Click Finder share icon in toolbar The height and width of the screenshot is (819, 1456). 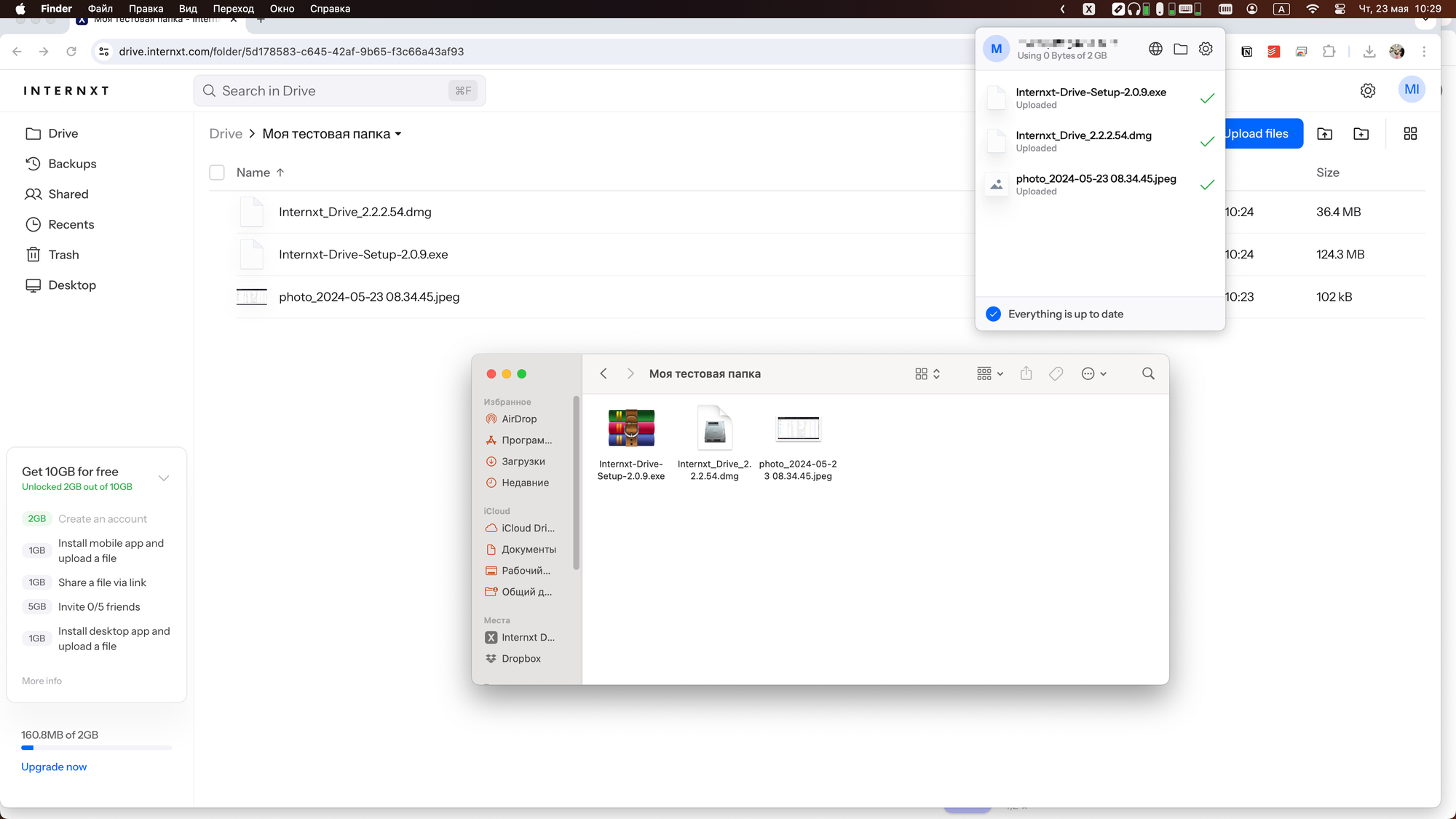pyautogui.click(x=1026, y=373)
